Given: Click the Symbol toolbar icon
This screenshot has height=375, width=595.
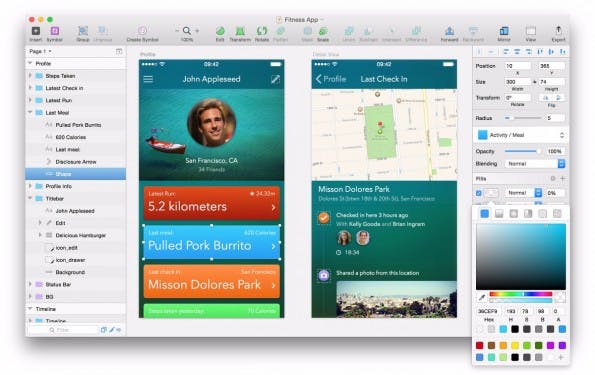Looking at the screenshot, I should pyautogui.click(x=55, y=31).
